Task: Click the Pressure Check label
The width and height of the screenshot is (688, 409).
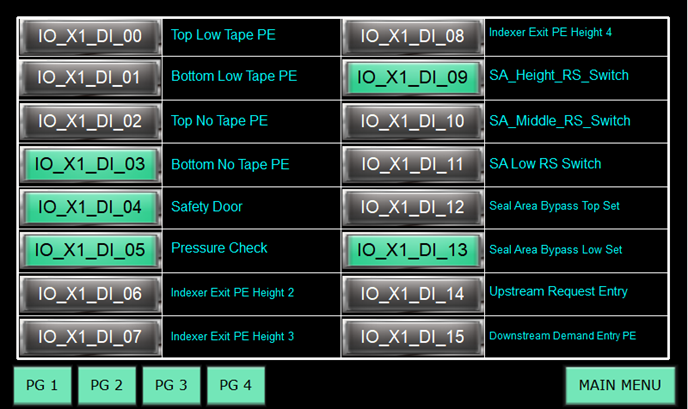Action: pos(219,248)
